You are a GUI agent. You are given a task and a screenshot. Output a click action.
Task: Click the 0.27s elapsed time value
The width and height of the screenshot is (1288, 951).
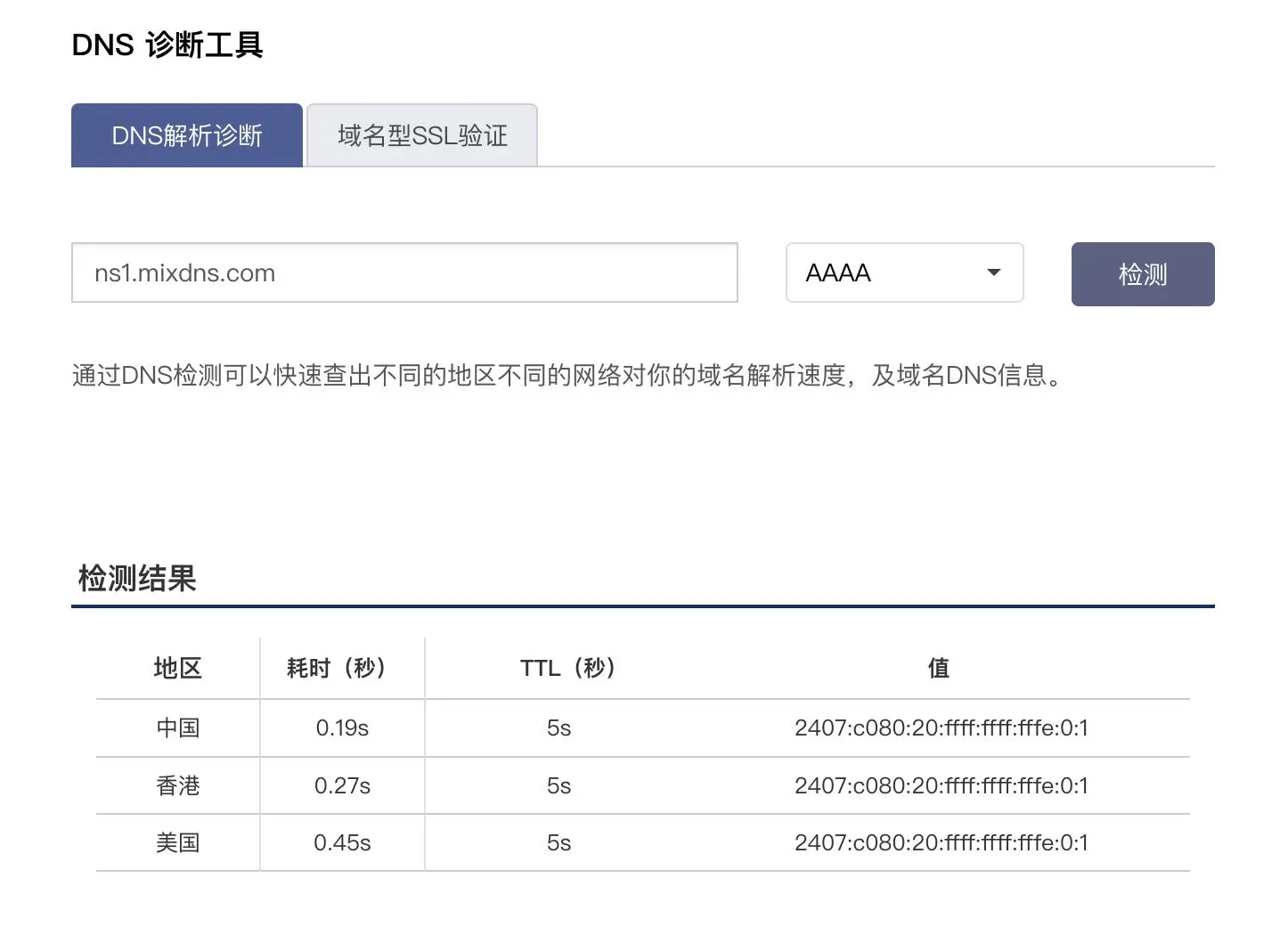click(342, 785)
